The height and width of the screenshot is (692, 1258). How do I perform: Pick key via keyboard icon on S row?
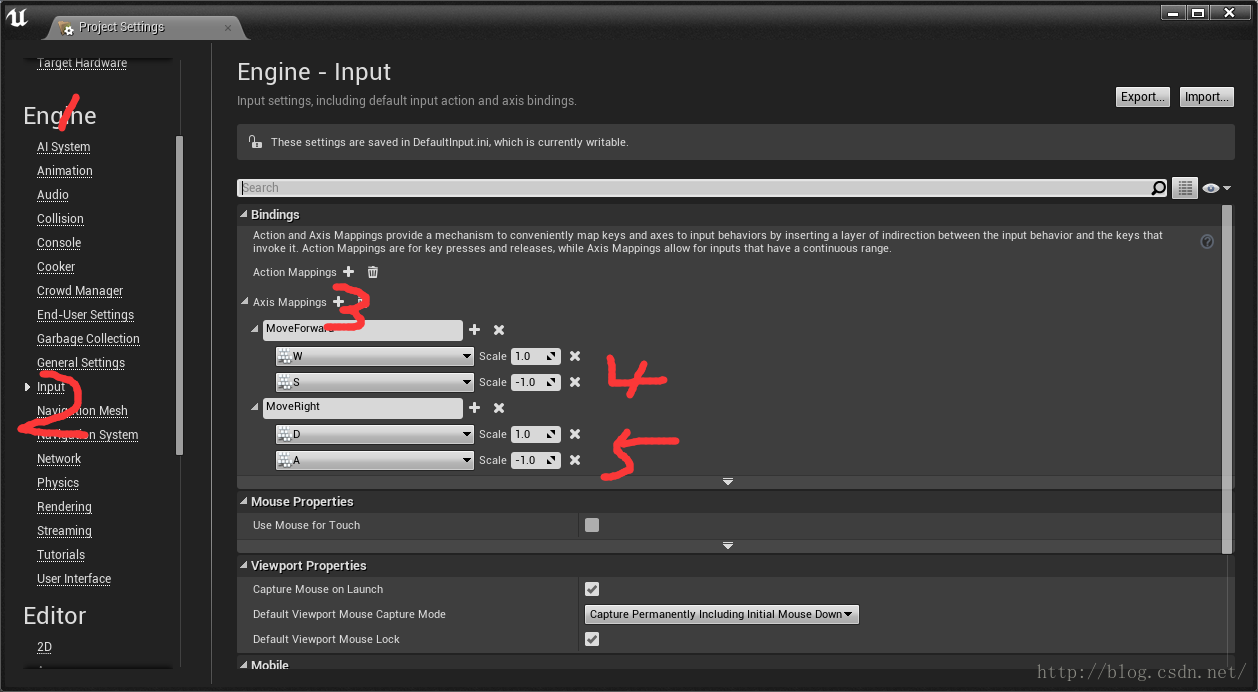point(284,382)
